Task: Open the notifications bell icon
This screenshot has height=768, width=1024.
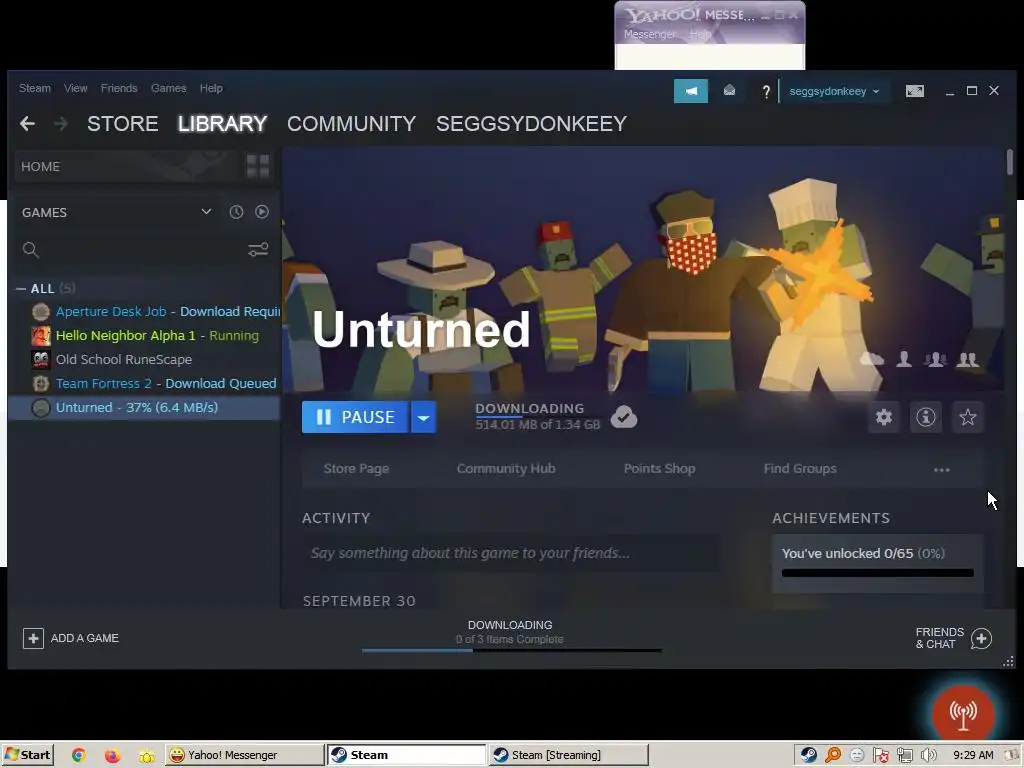Action: pos(729,91)
